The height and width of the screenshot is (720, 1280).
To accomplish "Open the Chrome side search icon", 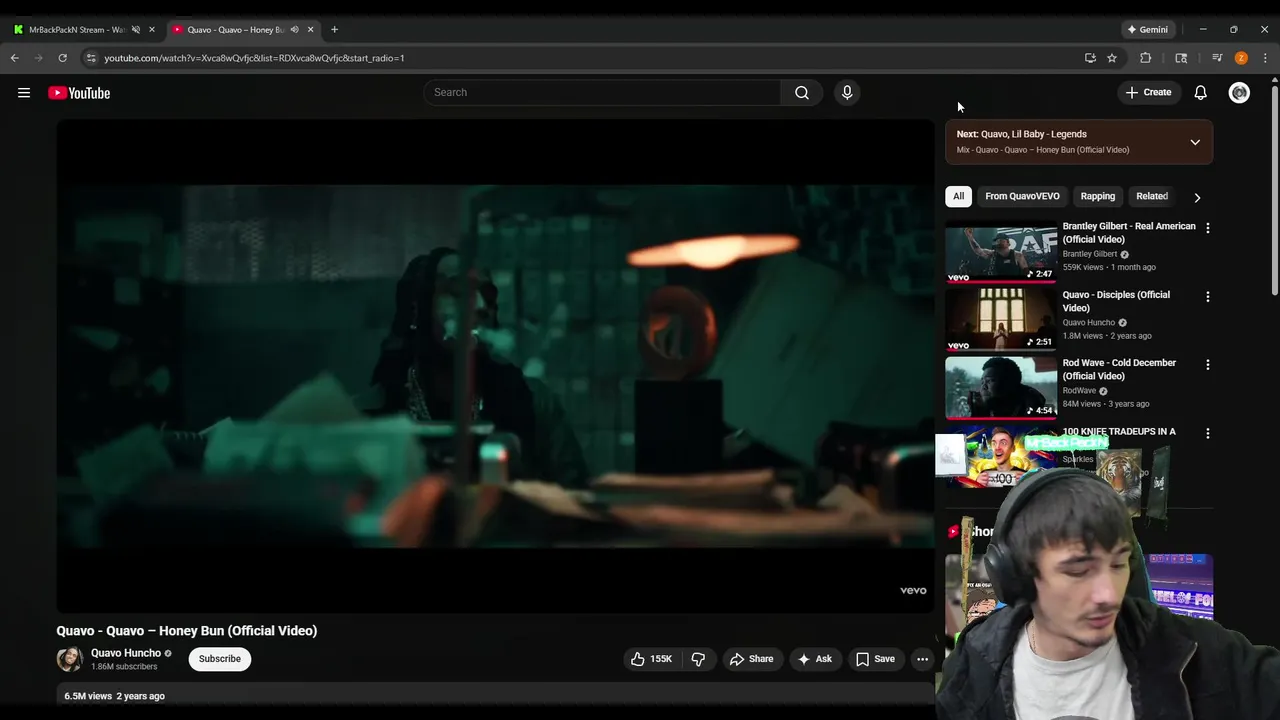I will pos(1181,58).
